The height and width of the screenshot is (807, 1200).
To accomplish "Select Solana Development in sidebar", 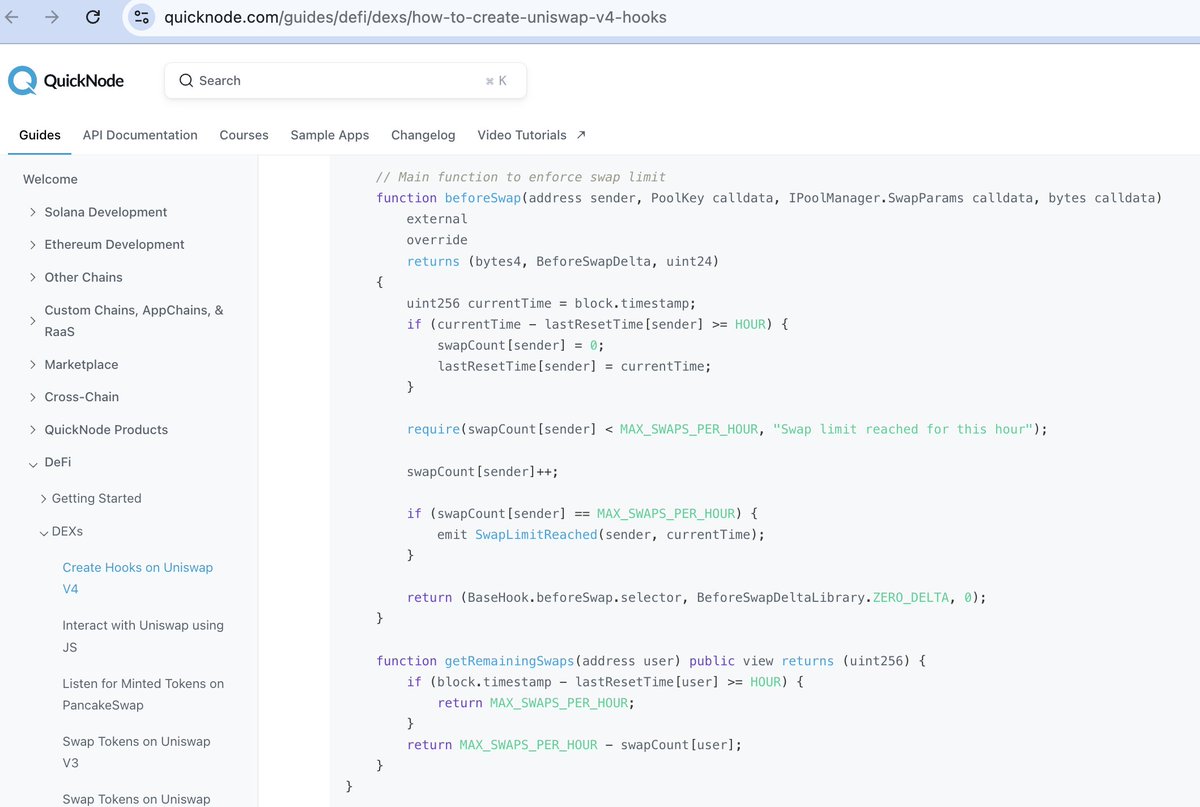I will point(106,212).
